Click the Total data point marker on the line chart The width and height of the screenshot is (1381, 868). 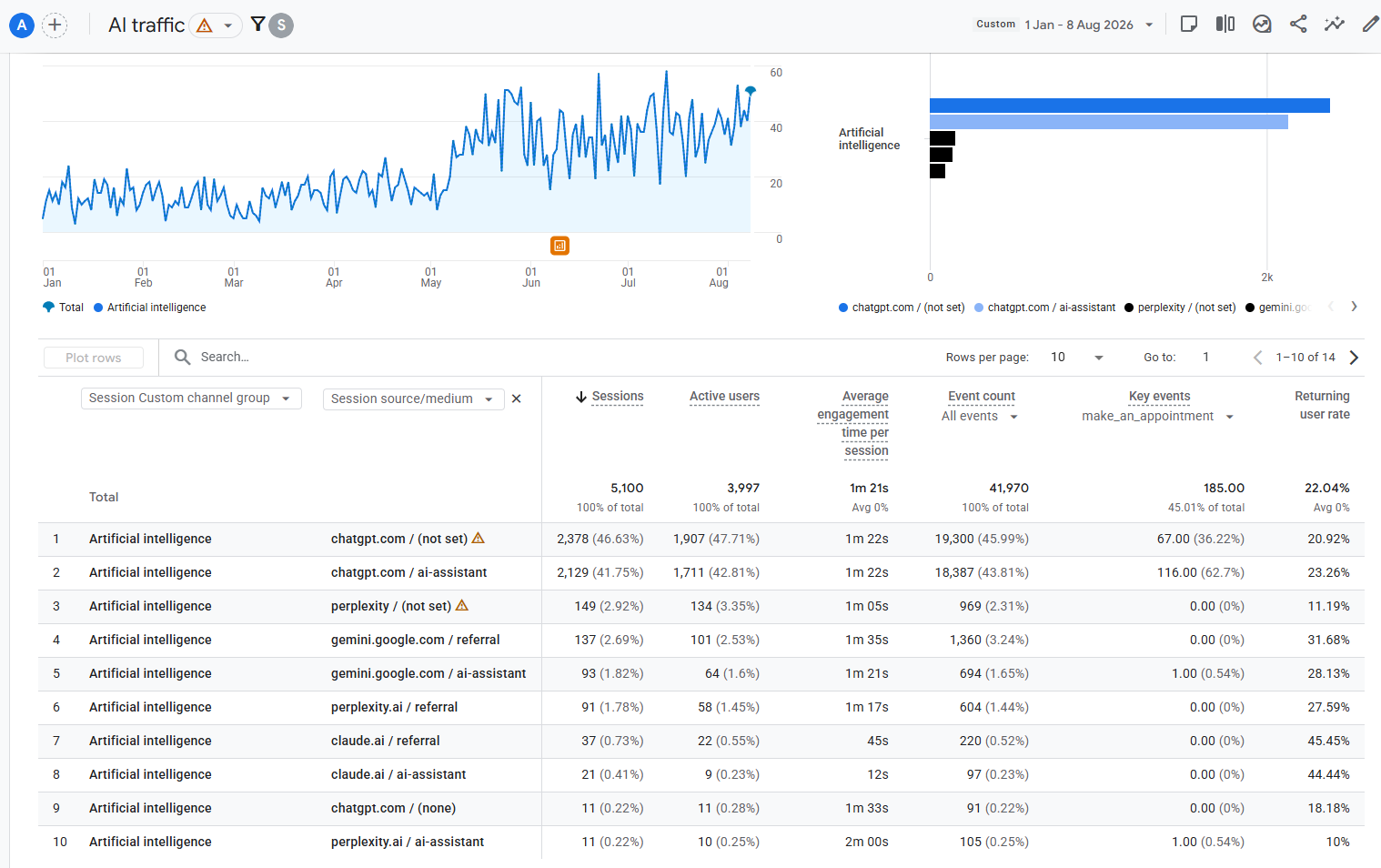(x=751, y=90)
